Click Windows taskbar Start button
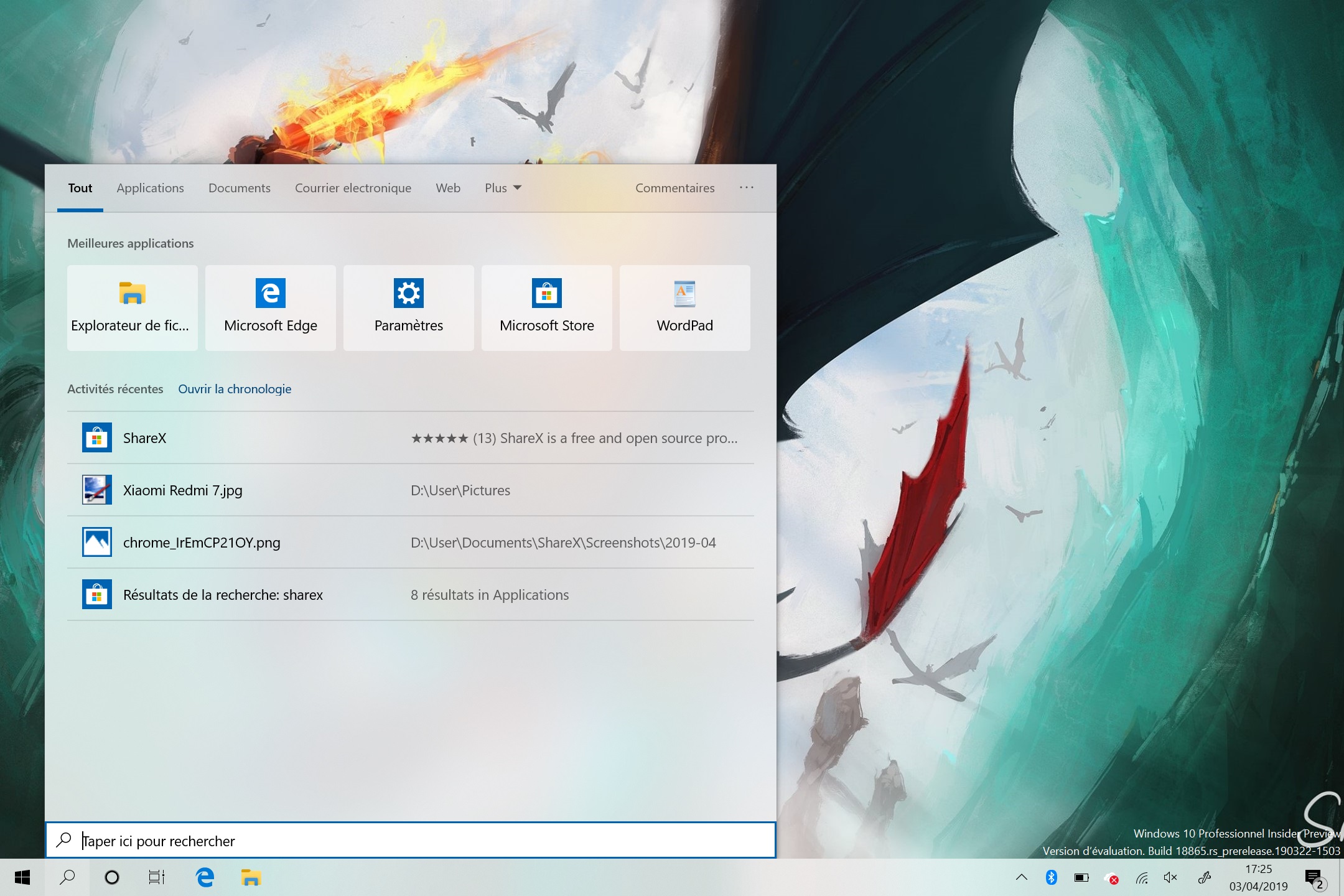The width and height of the screenshot is (1344, 896). (18, 878)
